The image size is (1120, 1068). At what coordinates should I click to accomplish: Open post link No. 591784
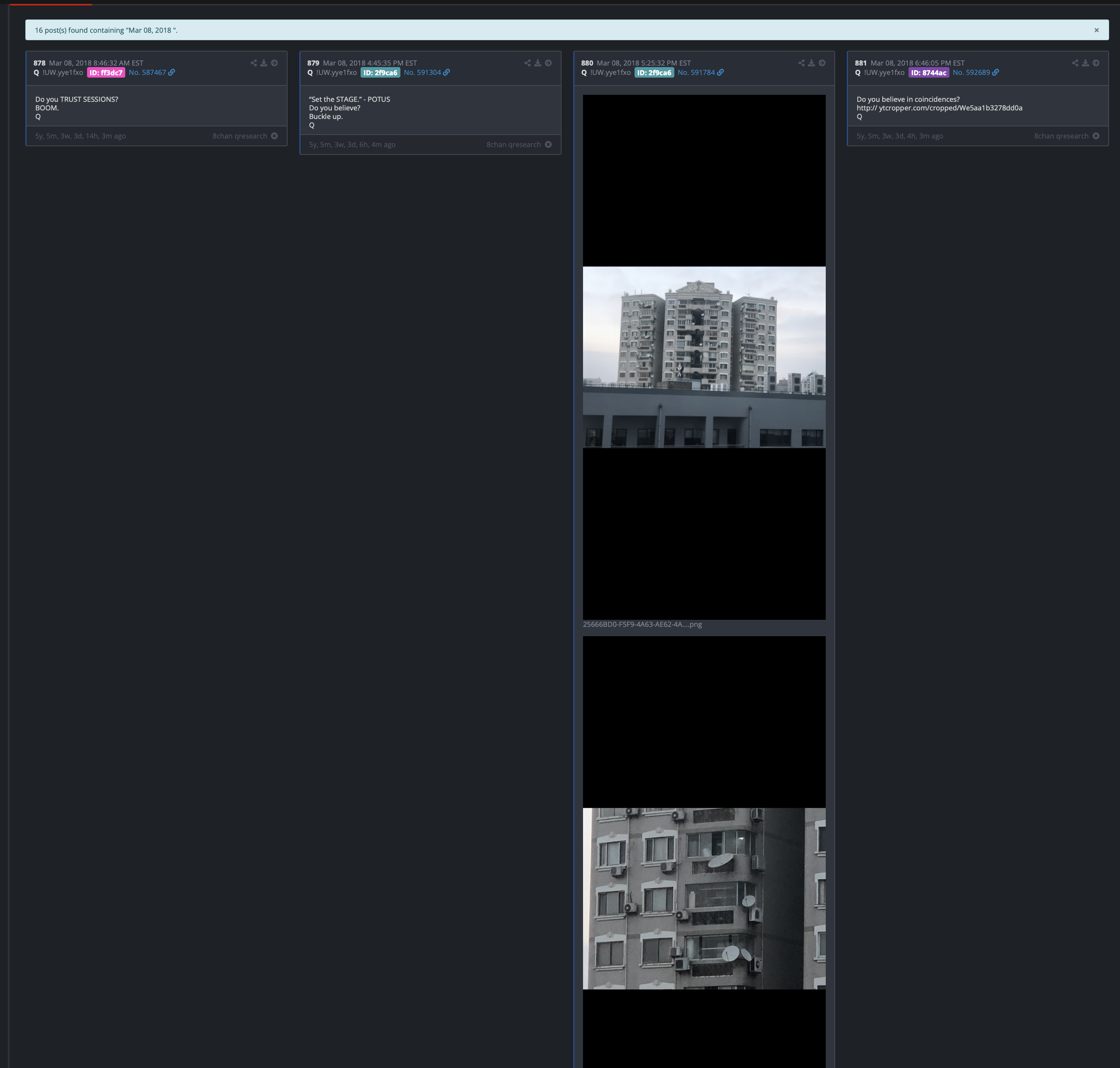pyautogui.click(x=696, y=72)
